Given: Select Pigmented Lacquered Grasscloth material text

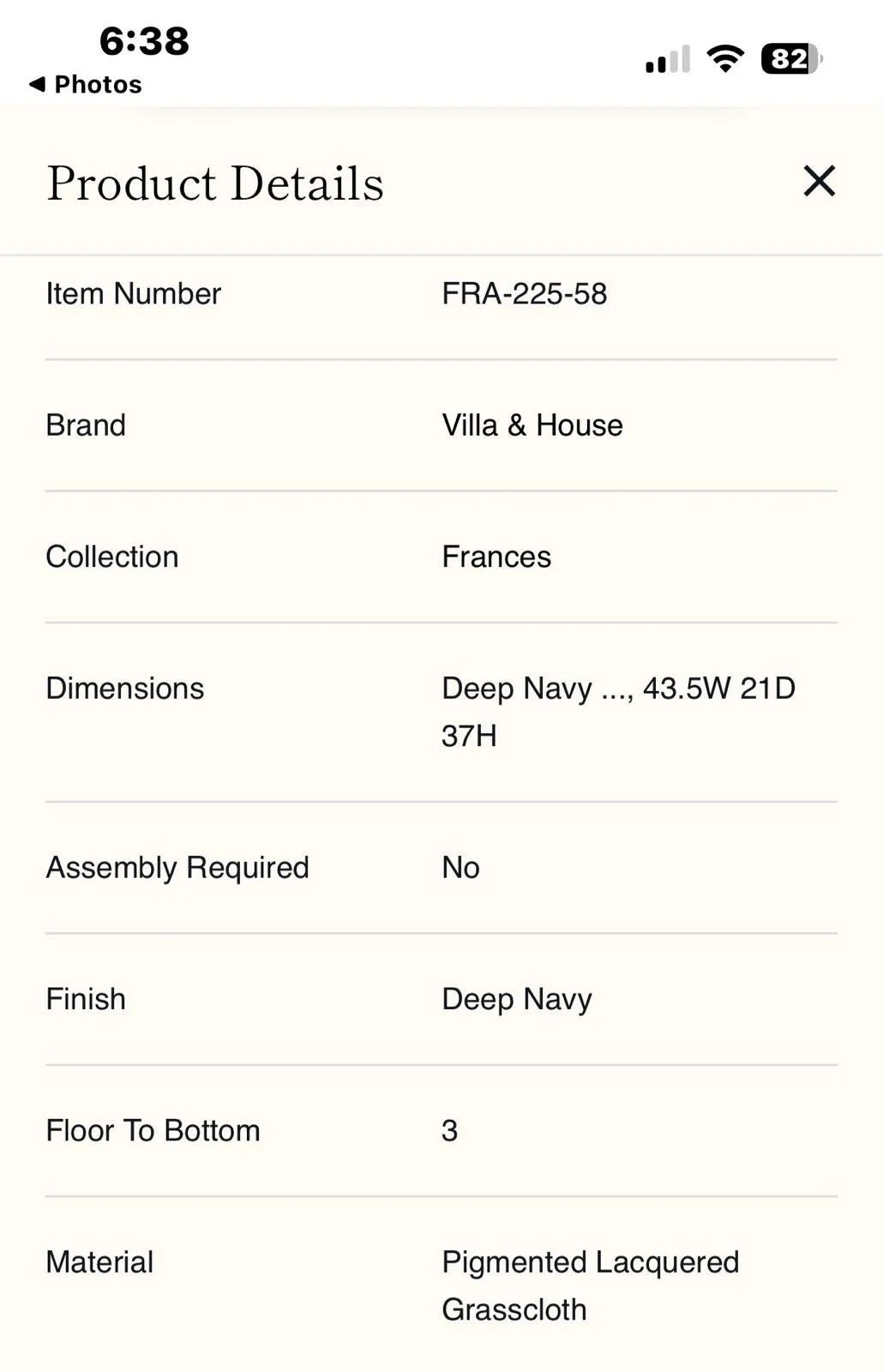Looking at the screenshot, I should pyautogui.click(x=591, y=1285).
